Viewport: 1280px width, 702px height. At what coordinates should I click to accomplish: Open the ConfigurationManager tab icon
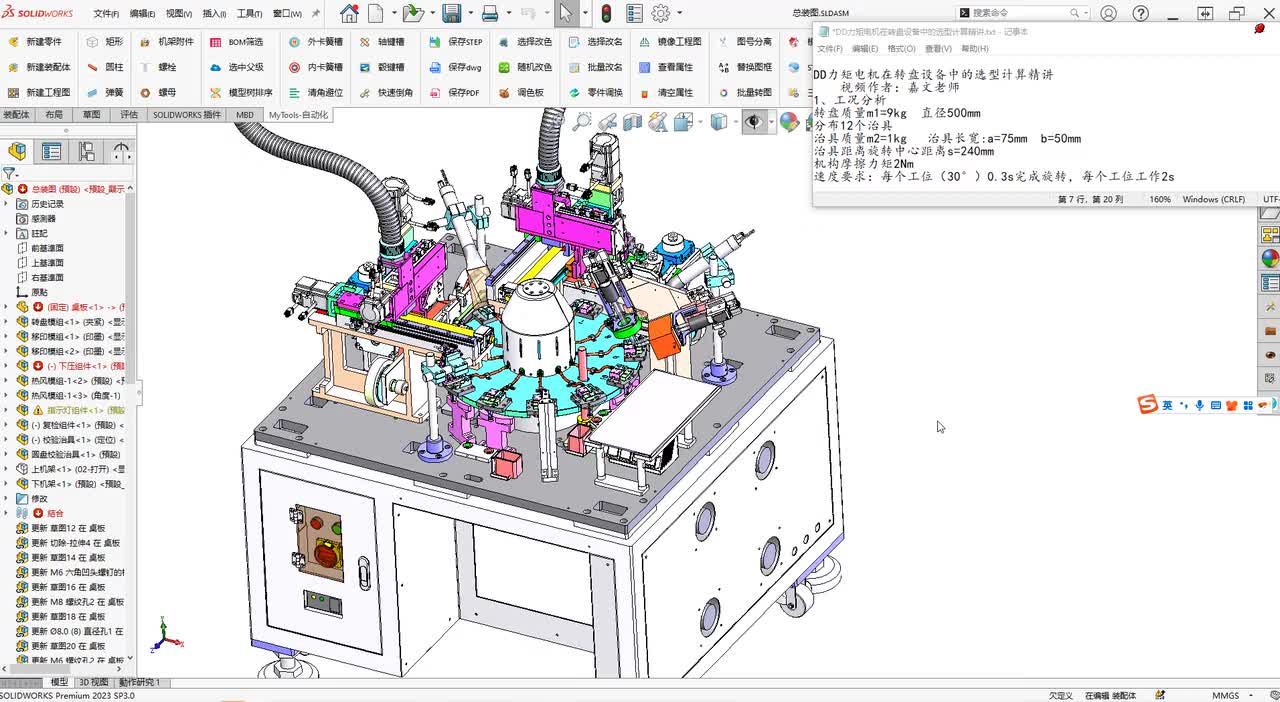coord(87,152)
